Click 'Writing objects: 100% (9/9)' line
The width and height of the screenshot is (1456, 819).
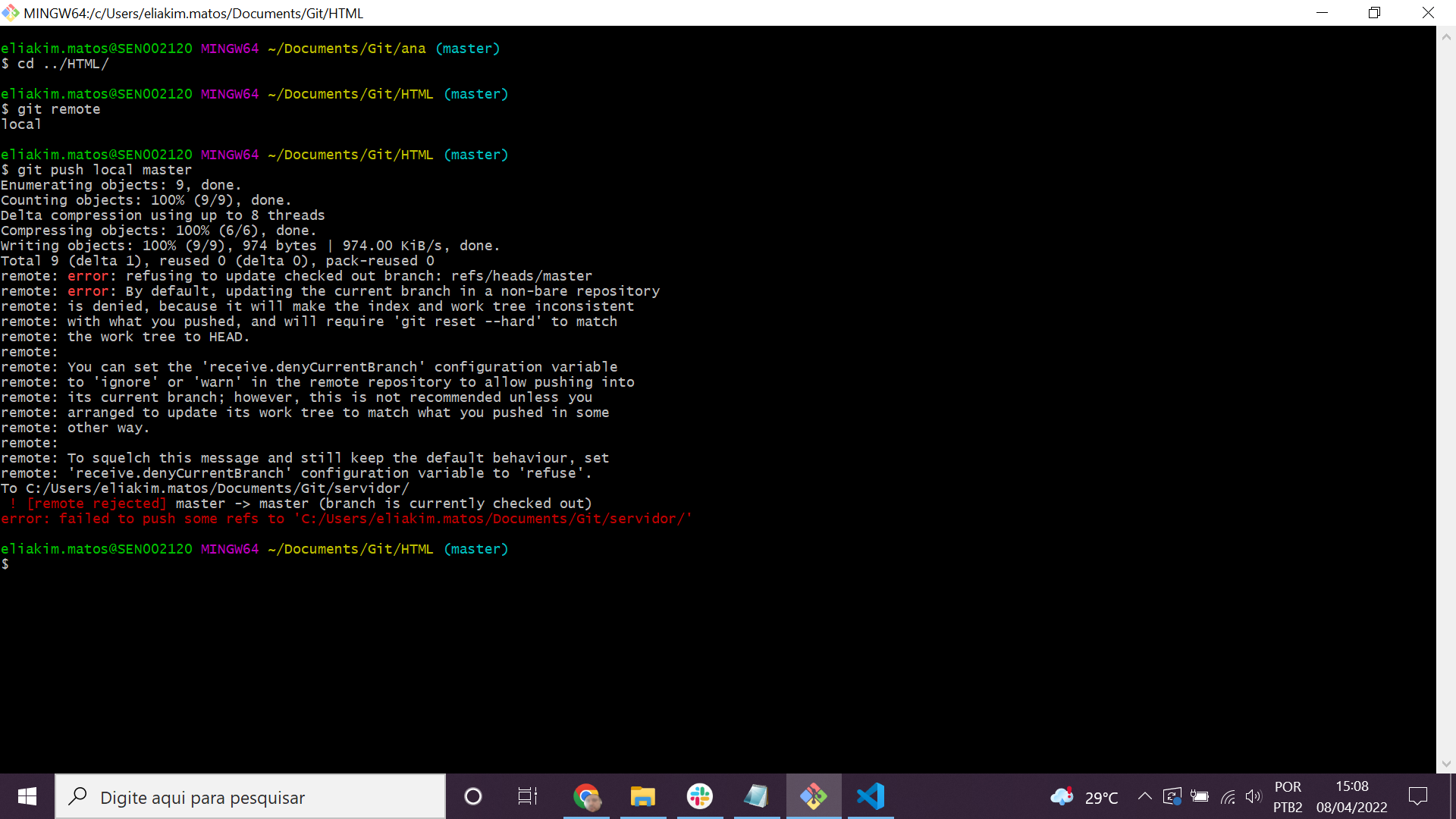pos(250,246)
